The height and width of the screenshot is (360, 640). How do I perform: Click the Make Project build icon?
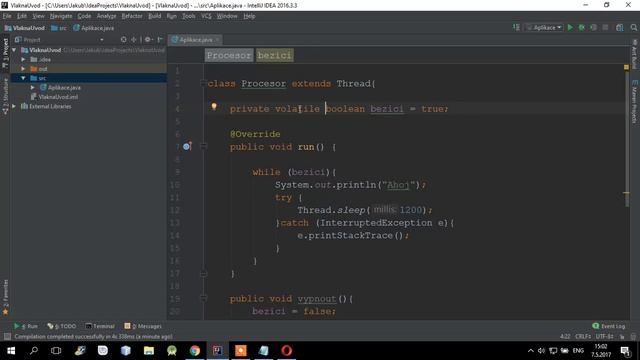516,27
